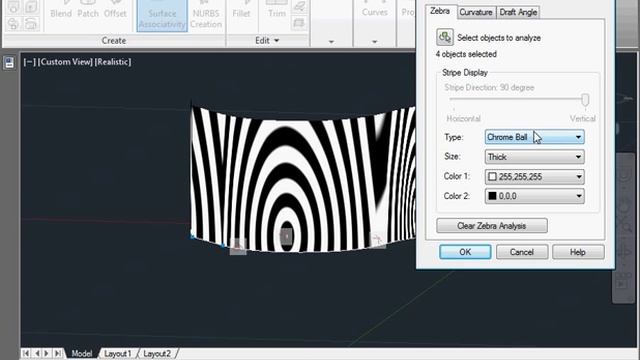
Task: Click the 'Stripe Display' group label
Action: coord(465,73)
